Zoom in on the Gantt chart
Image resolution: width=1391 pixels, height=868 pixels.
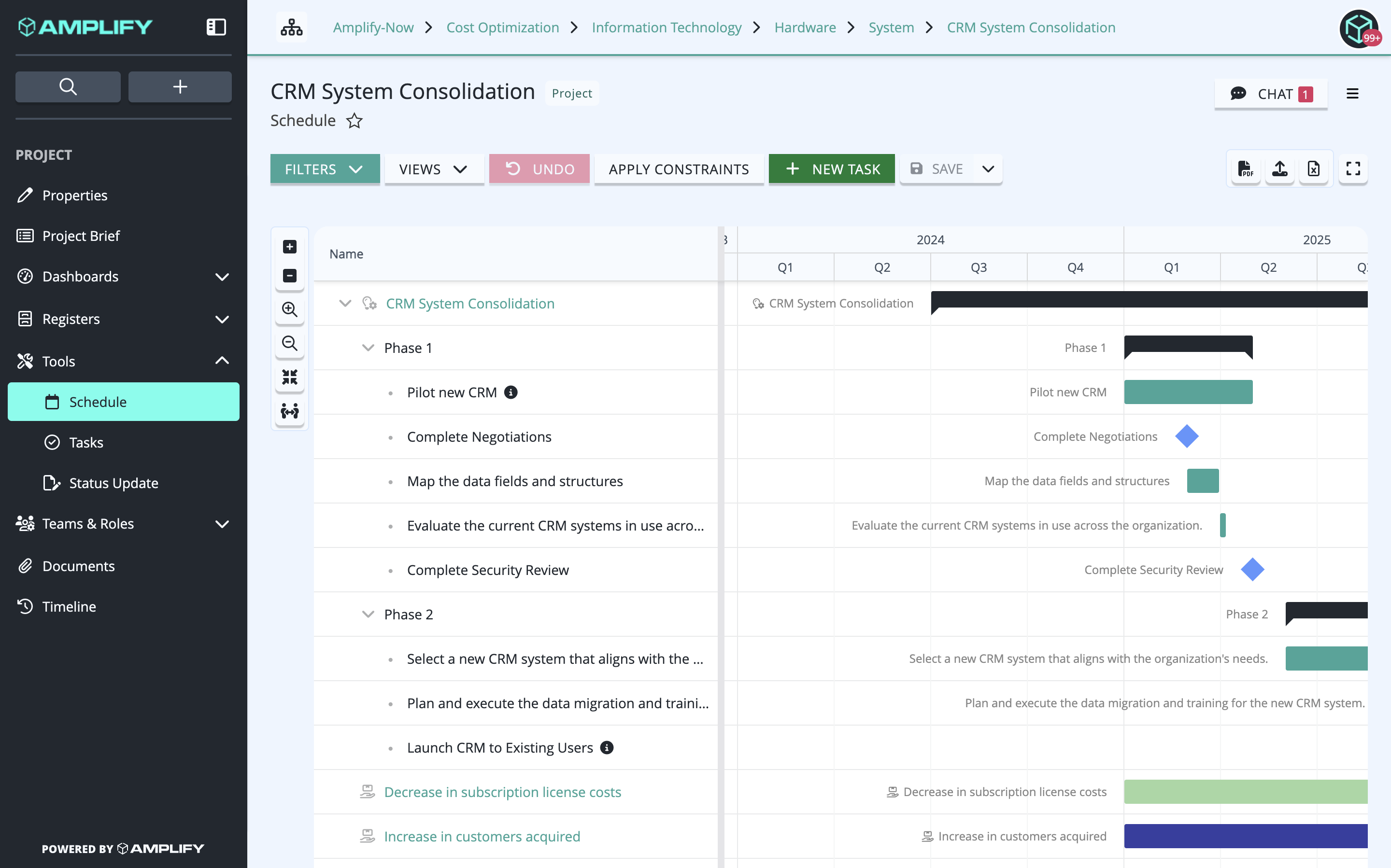coord(289,309)
